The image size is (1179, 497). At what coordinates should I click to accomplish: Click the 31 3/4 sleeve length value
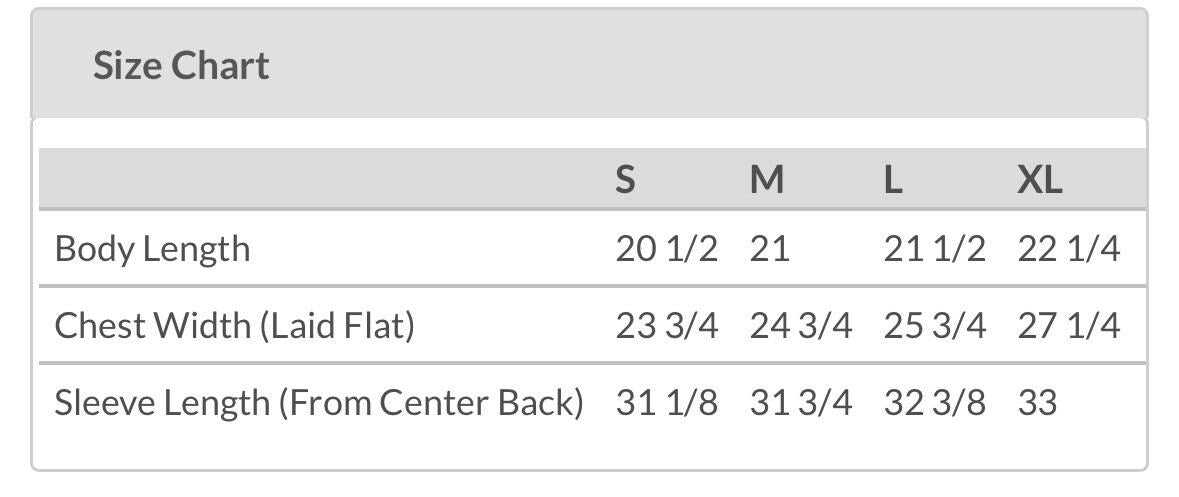pyautogui.click(x=800, y=402)
